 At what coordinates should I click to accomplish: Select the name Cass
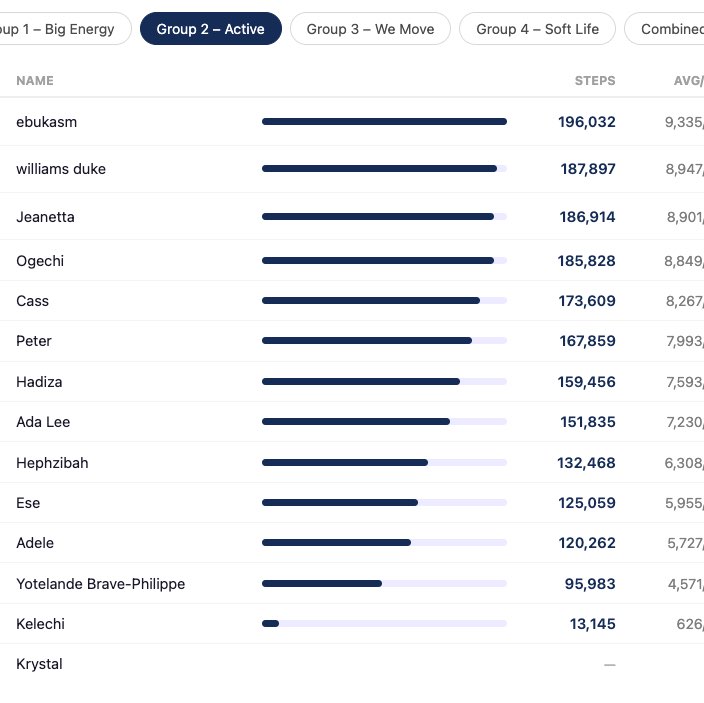(32, 301)
